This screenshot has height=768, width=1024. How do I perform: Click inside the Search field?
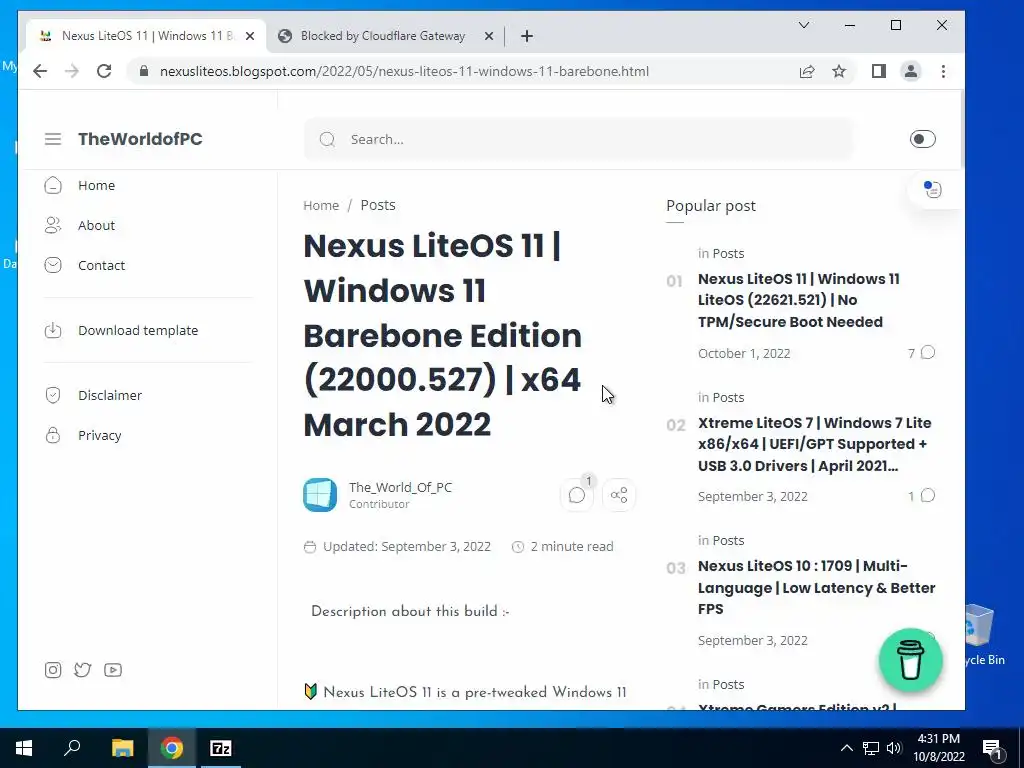coord(579,139)
